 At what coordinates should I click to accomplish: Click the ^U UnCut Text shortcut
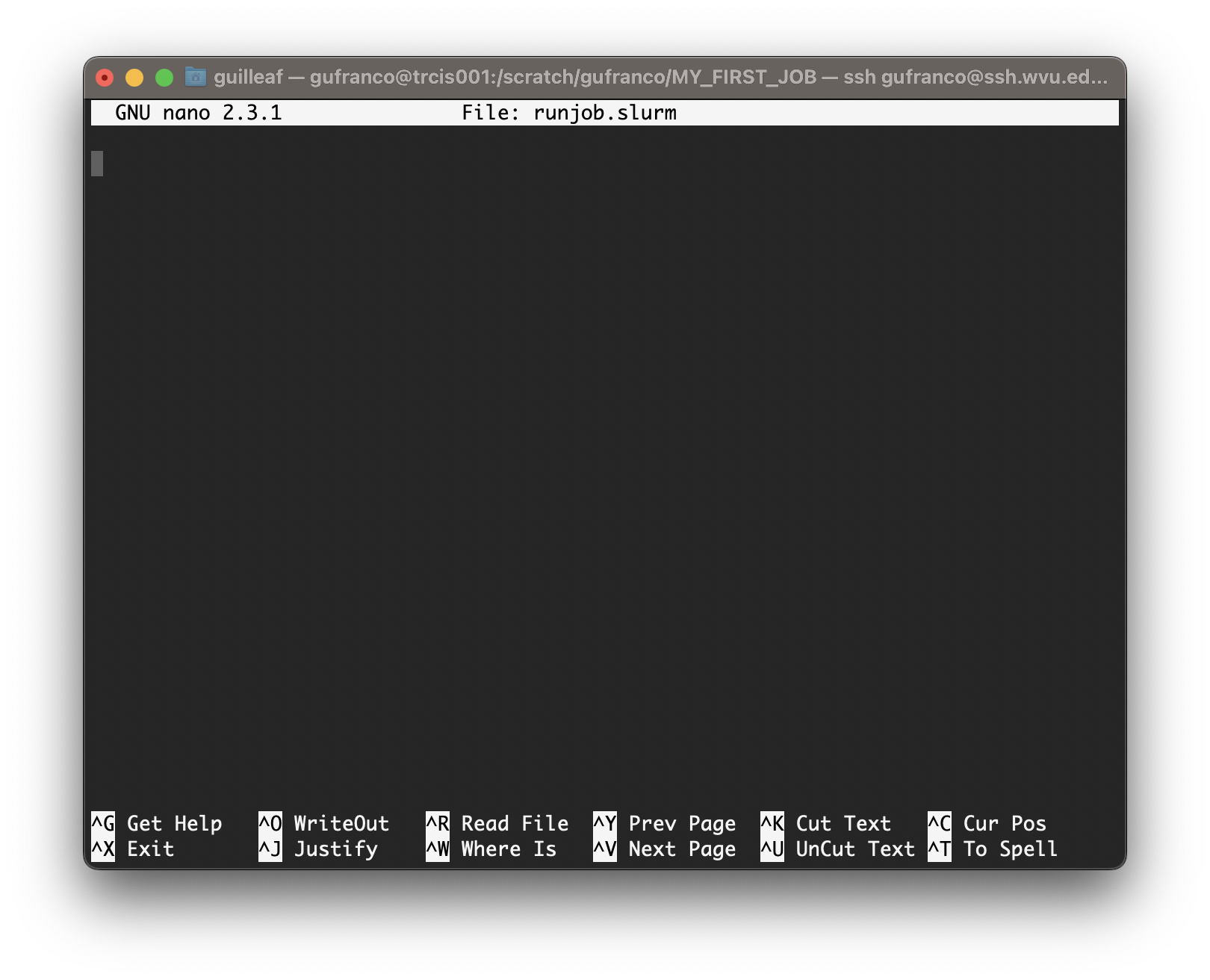point(838,849)
